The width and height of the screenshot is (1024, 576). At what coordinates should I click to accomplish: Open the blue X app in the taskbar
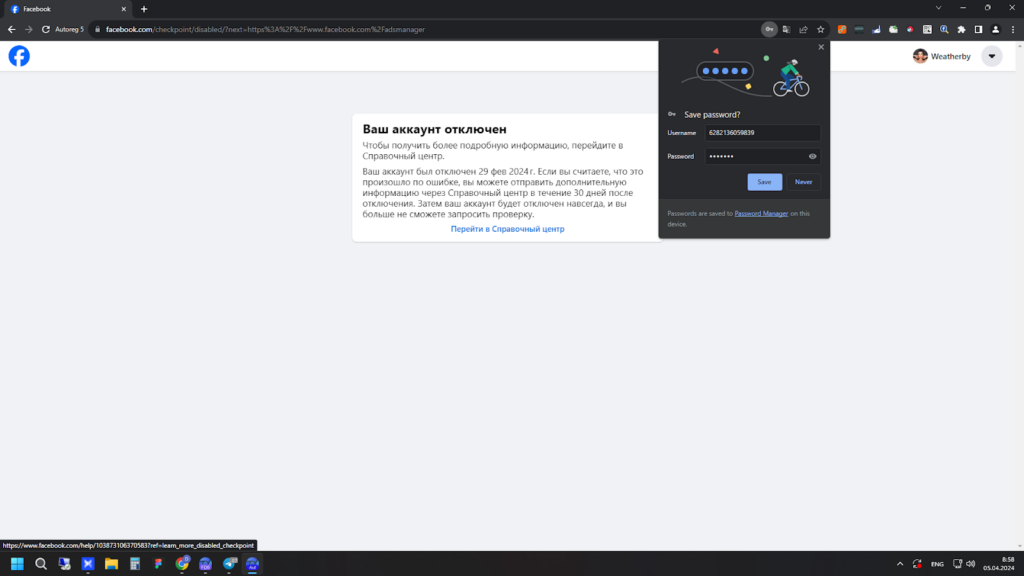pos(88,564)
